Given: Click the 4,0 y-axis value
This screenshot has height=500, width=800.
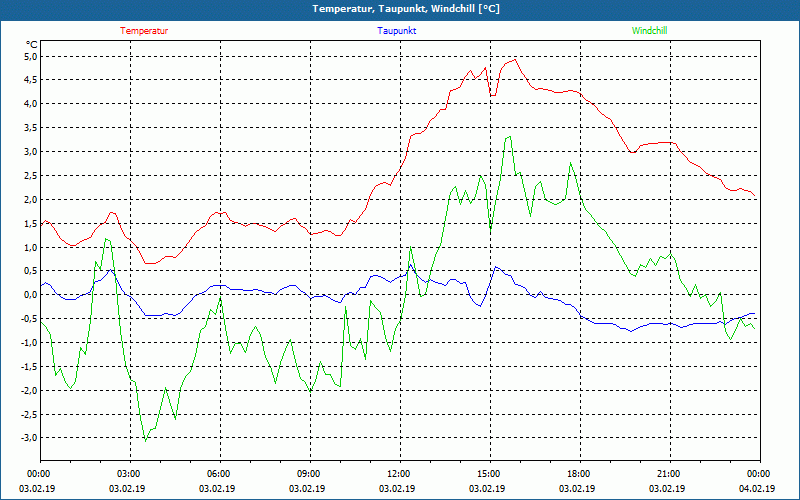Looking at the screenshot, I should (x=31, y=104).
